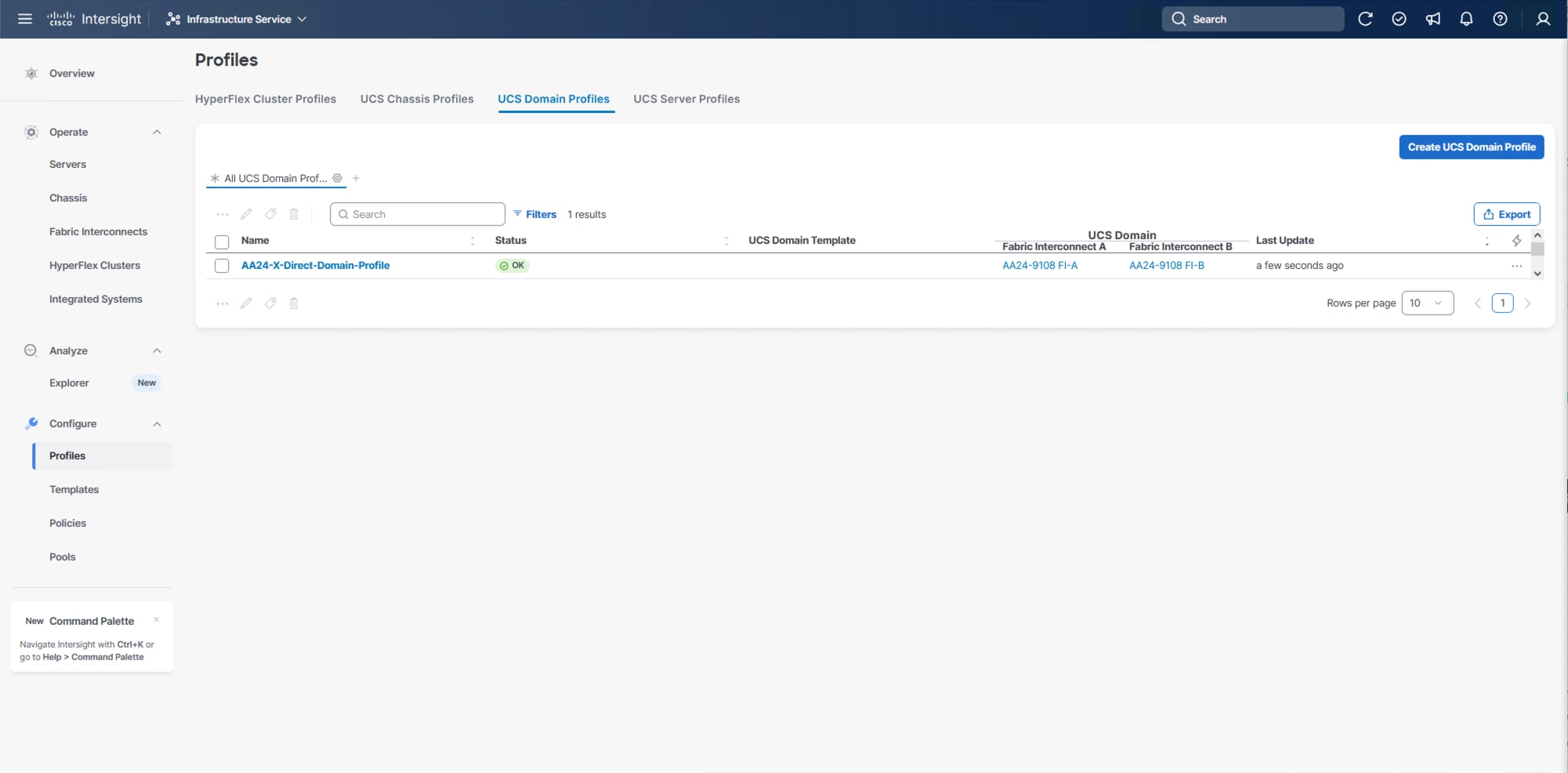The image size is (1568, 773).
Task: Open settings gear of All UCS Domain Prof view
Action: point(337,178)
